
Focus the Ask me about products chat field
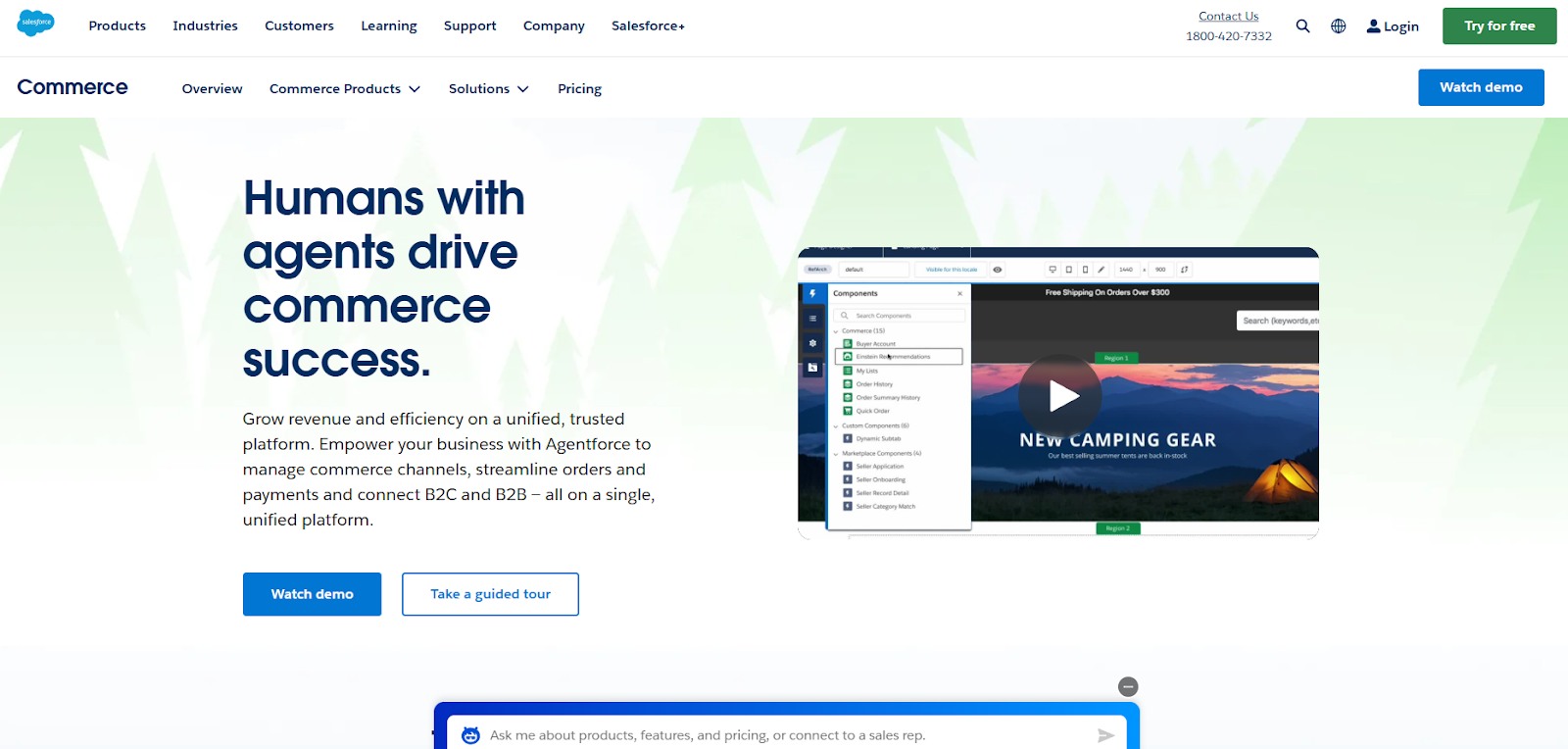[787, 735]
